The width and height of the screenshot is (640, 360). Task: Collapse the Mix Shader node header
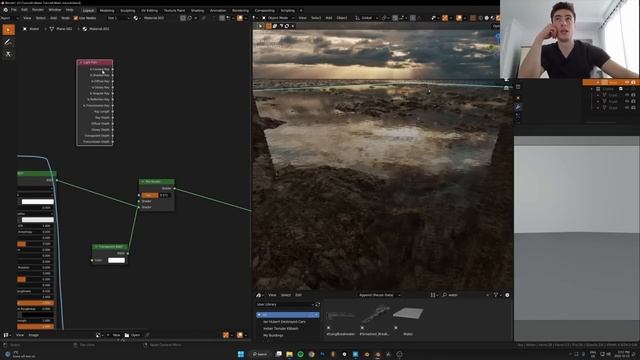(143, 182)
